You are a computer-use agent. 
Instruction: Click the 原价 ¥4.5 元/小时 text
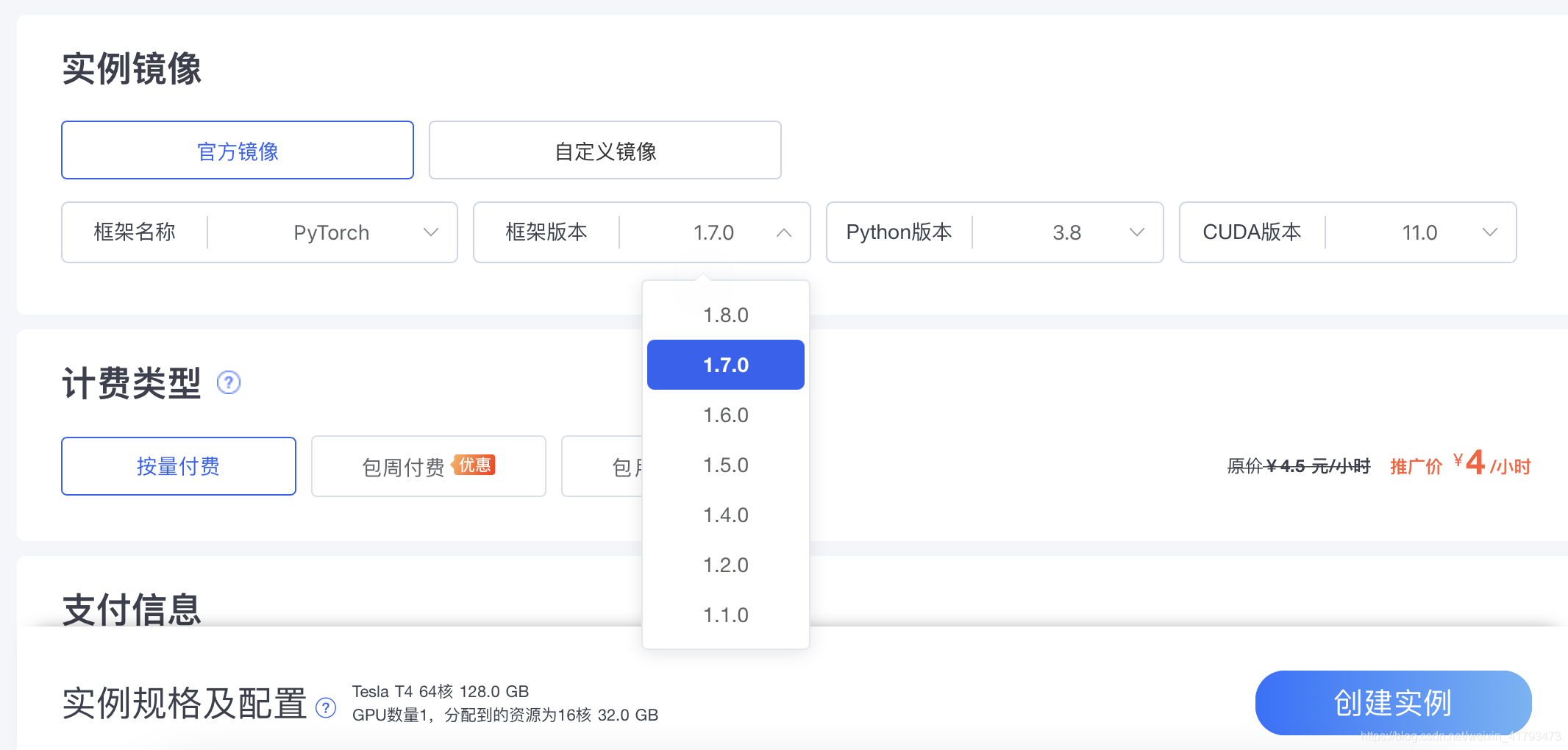click(1299, 466)
